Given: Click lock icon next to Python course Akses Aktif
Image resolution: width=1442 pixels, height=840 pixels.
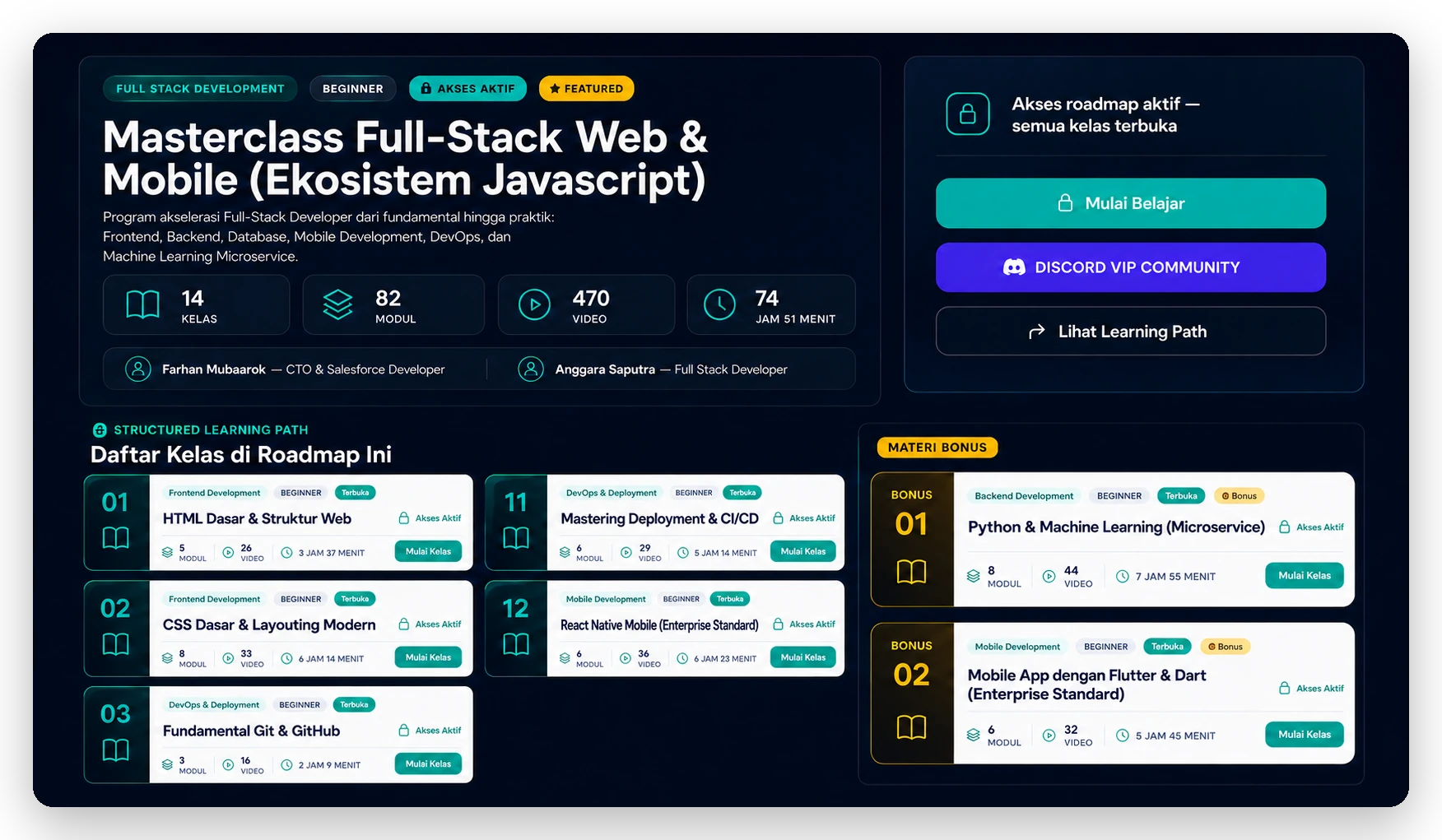Looking at the screenshot, I should coord(1284,527).
